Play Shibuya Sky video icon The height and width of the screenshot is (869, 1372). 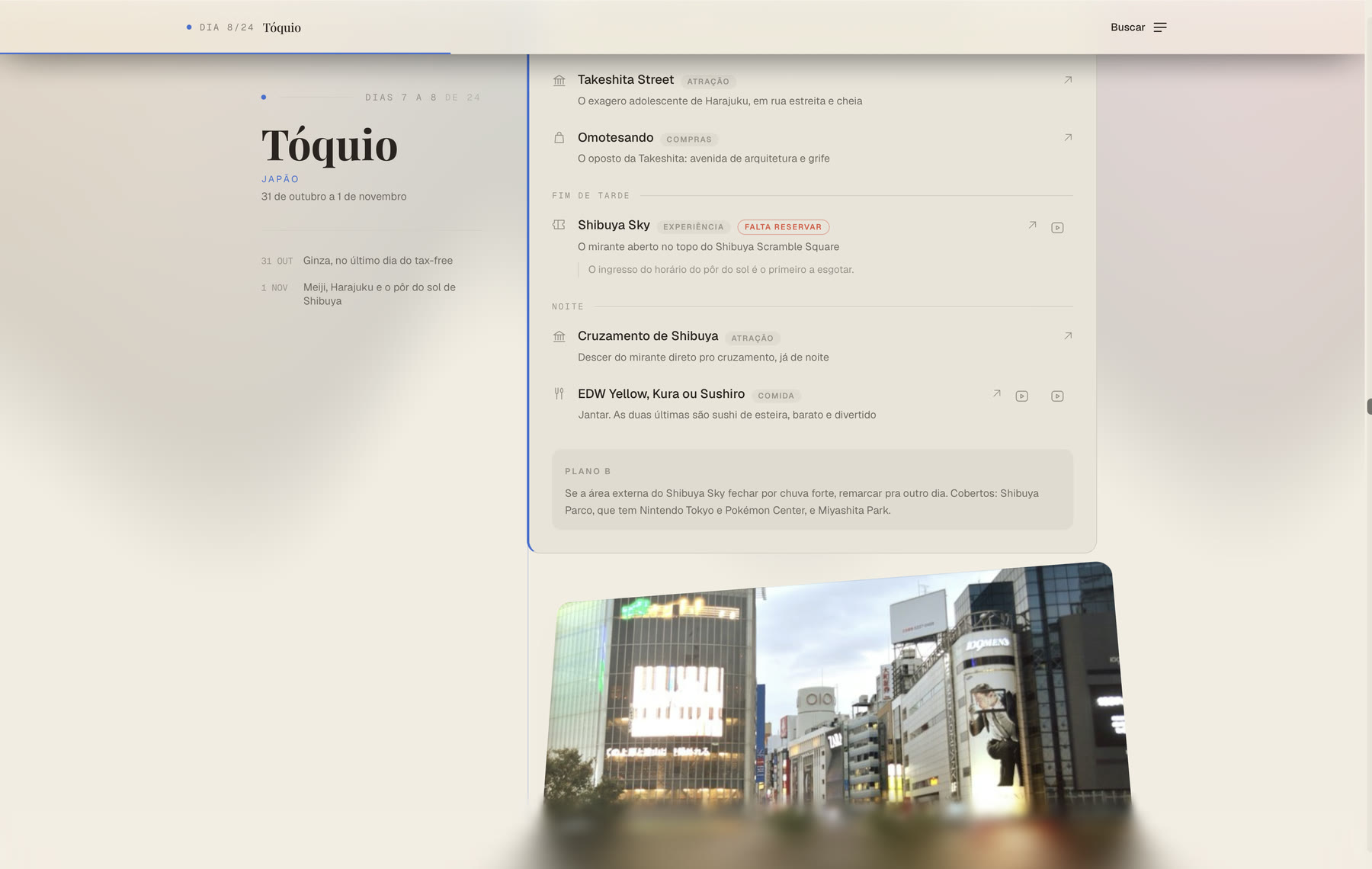pyautogui.click(x=1057, y=228)
